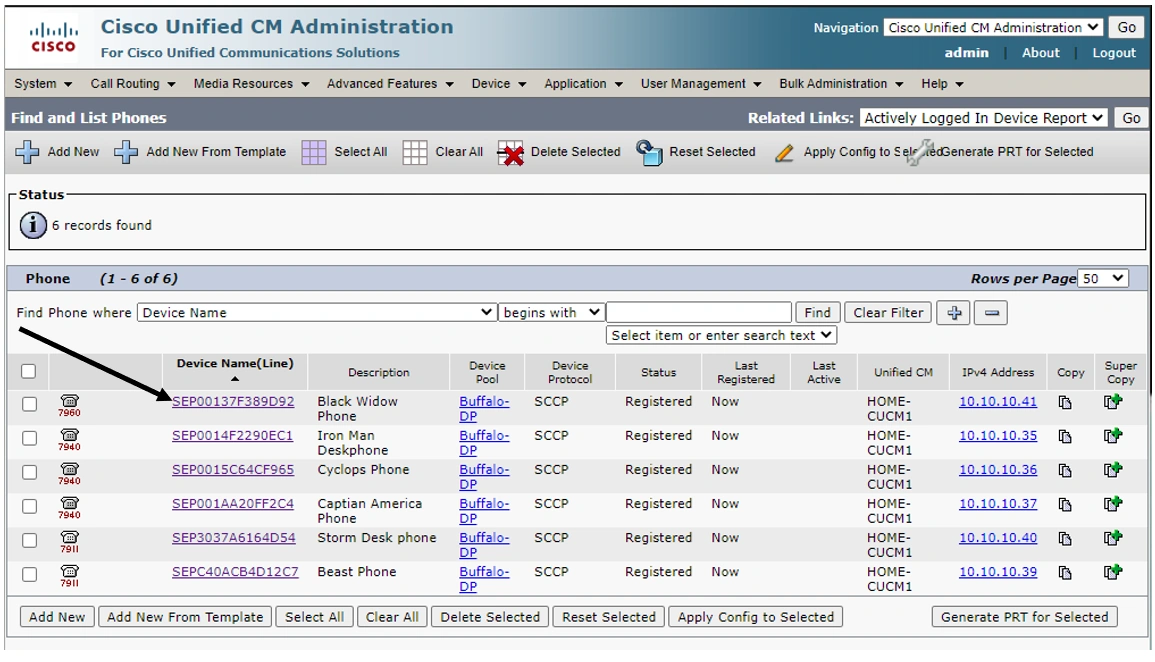Click bottom Generate PRT for Selected button
The height and width of the screenshot is (662, 1155).
click(x=1024, y=617)
